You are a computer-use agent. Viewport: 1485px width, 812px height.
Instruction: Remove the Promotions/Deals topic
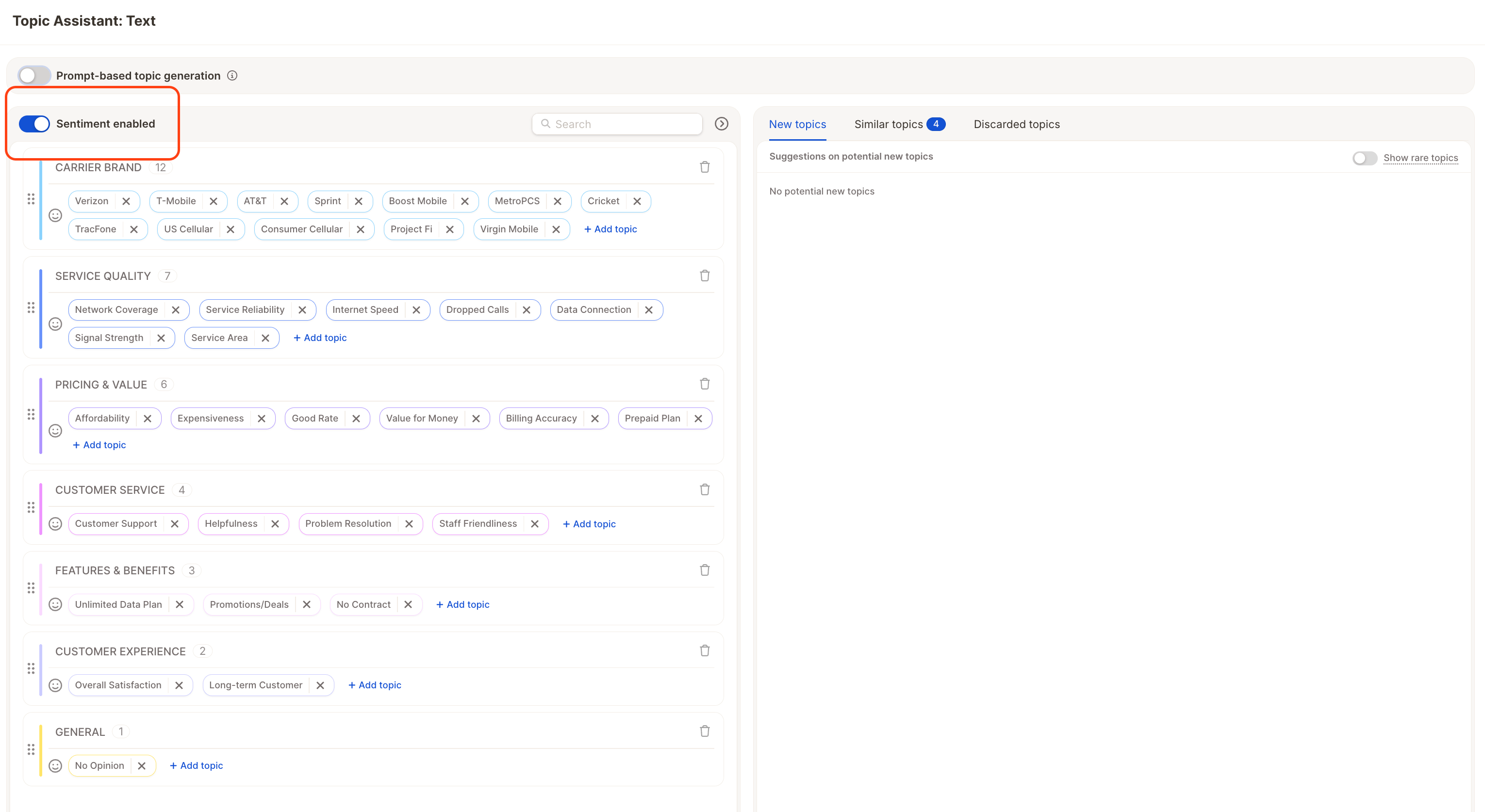(x=307, y=604)
